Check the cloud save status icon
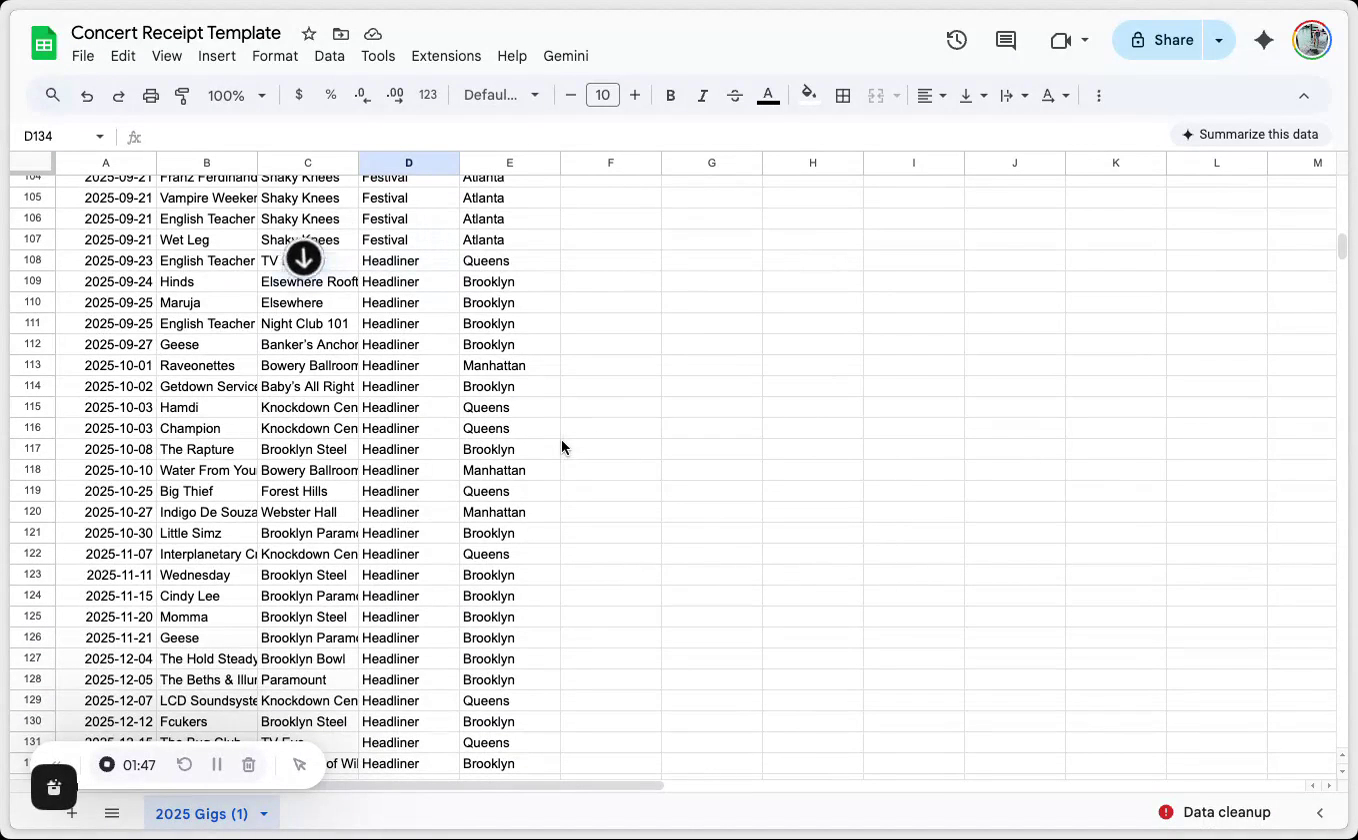Screen dimensions: 1358x840 point(373,34)
